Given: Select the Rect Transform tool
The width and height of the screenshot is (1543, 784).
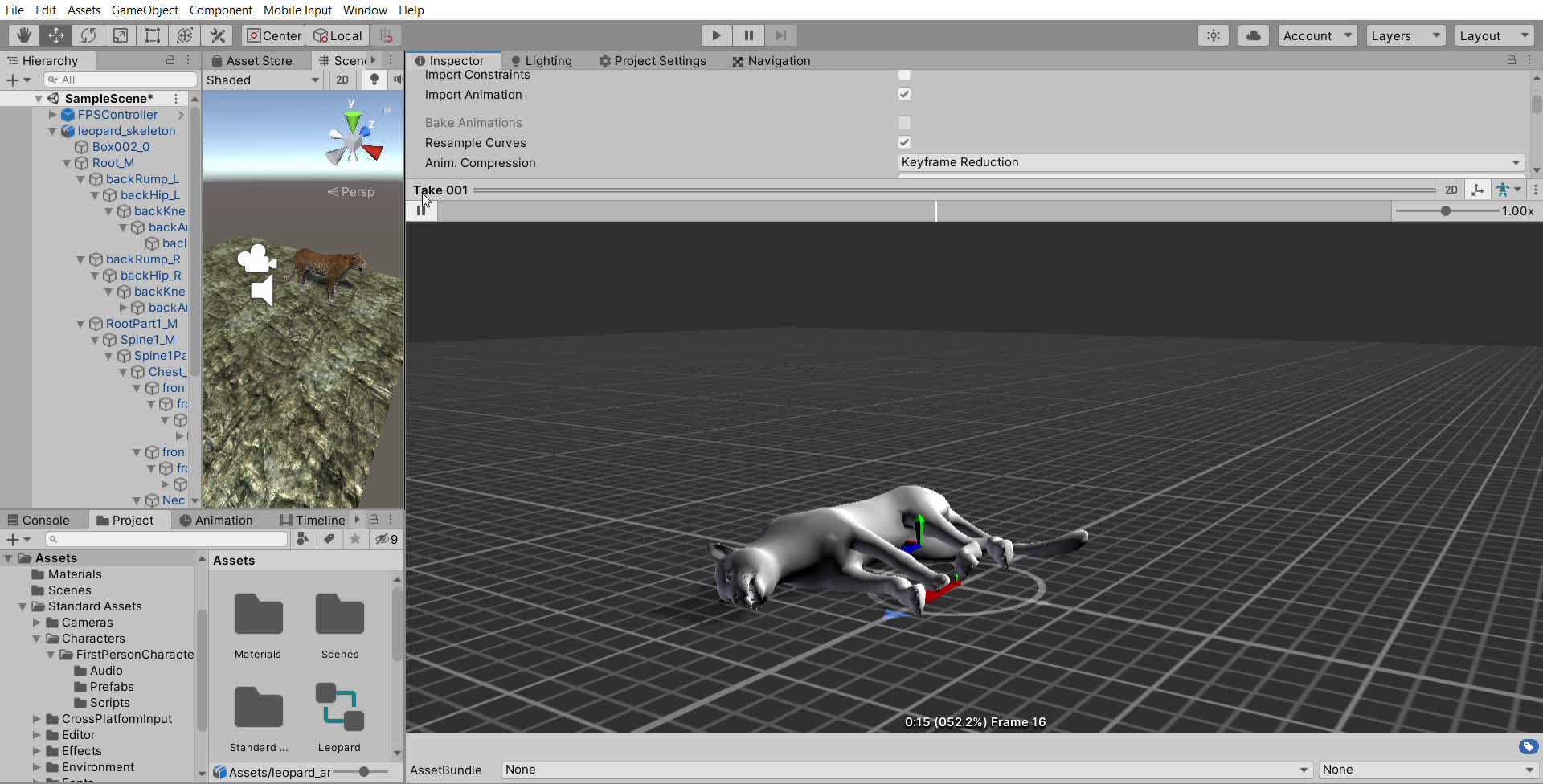Looking at the screenshot, I should [x=153, y=35].
